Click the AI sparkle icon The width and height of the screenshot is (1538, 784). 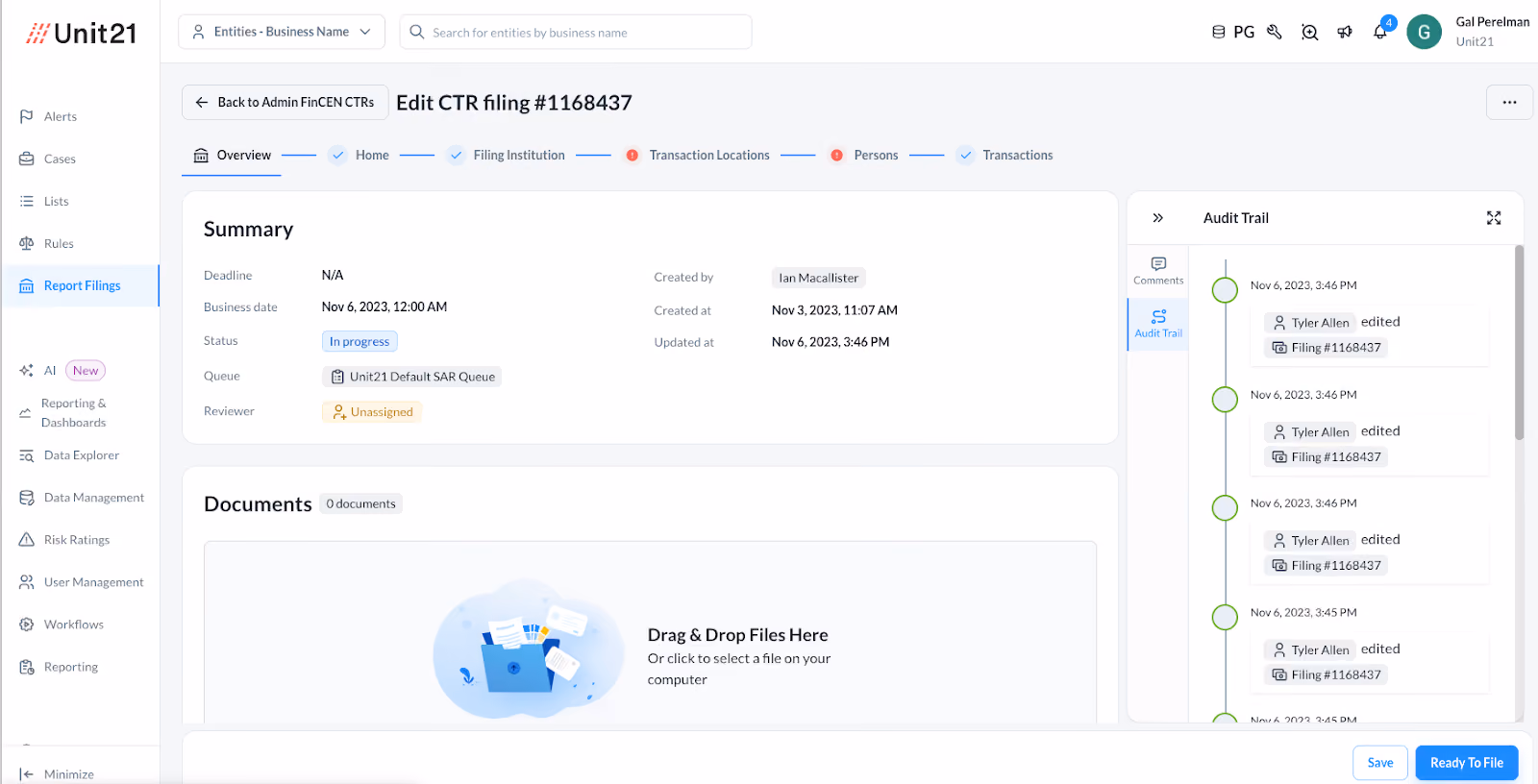coord(27,371)
